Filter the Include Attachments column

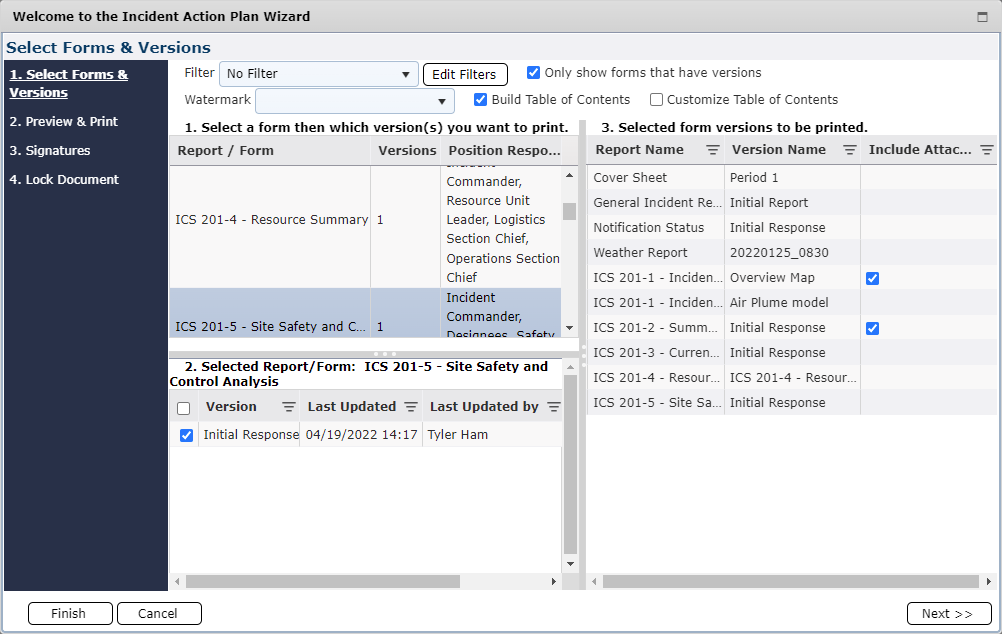pos(988,149)
